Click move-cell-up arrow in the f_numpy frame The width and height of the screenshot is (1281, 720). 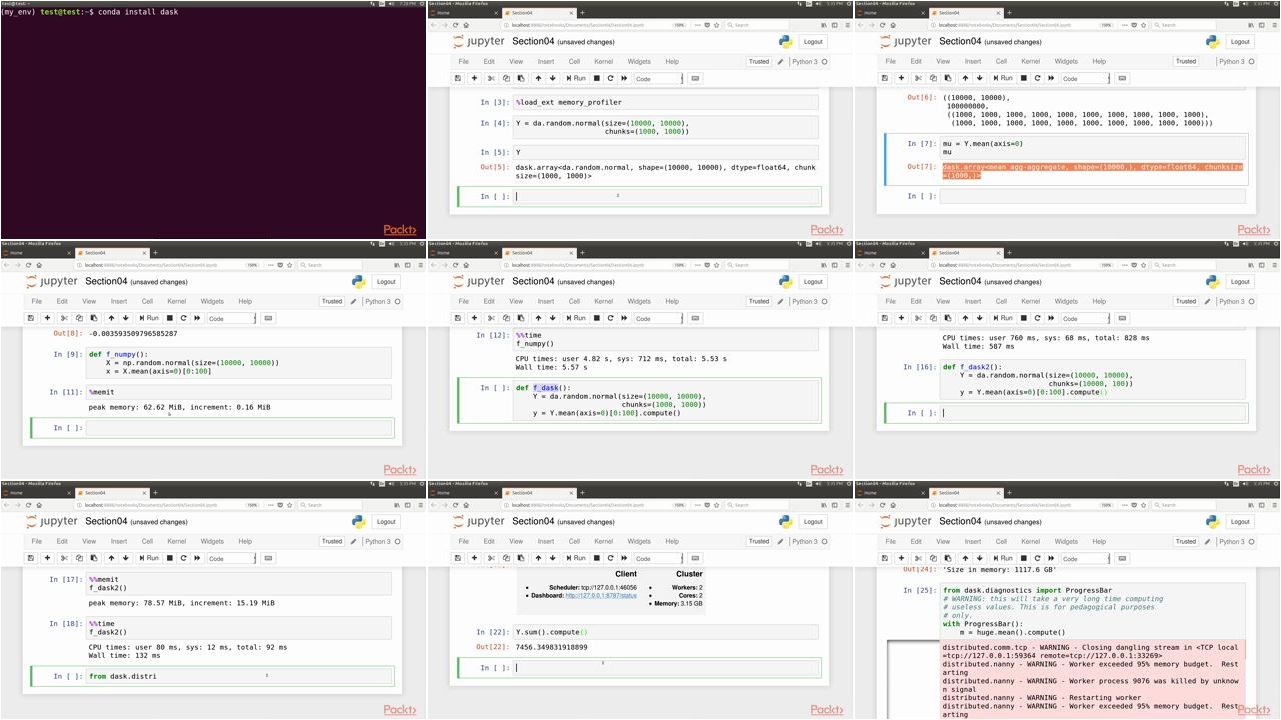pyautogui.click(x=111, y=318)
